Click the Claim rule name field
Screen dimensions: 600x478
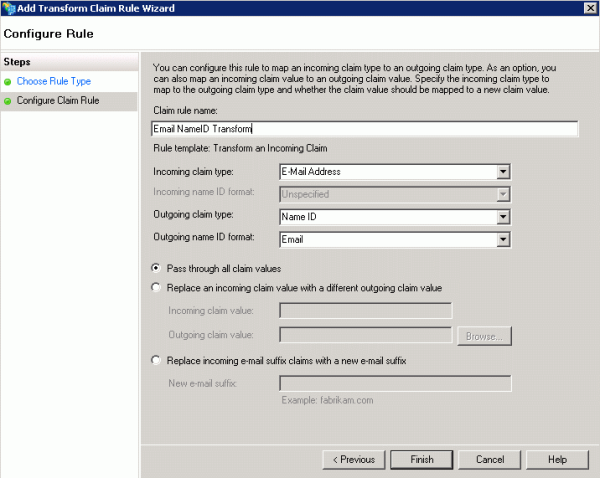[365, 129]
